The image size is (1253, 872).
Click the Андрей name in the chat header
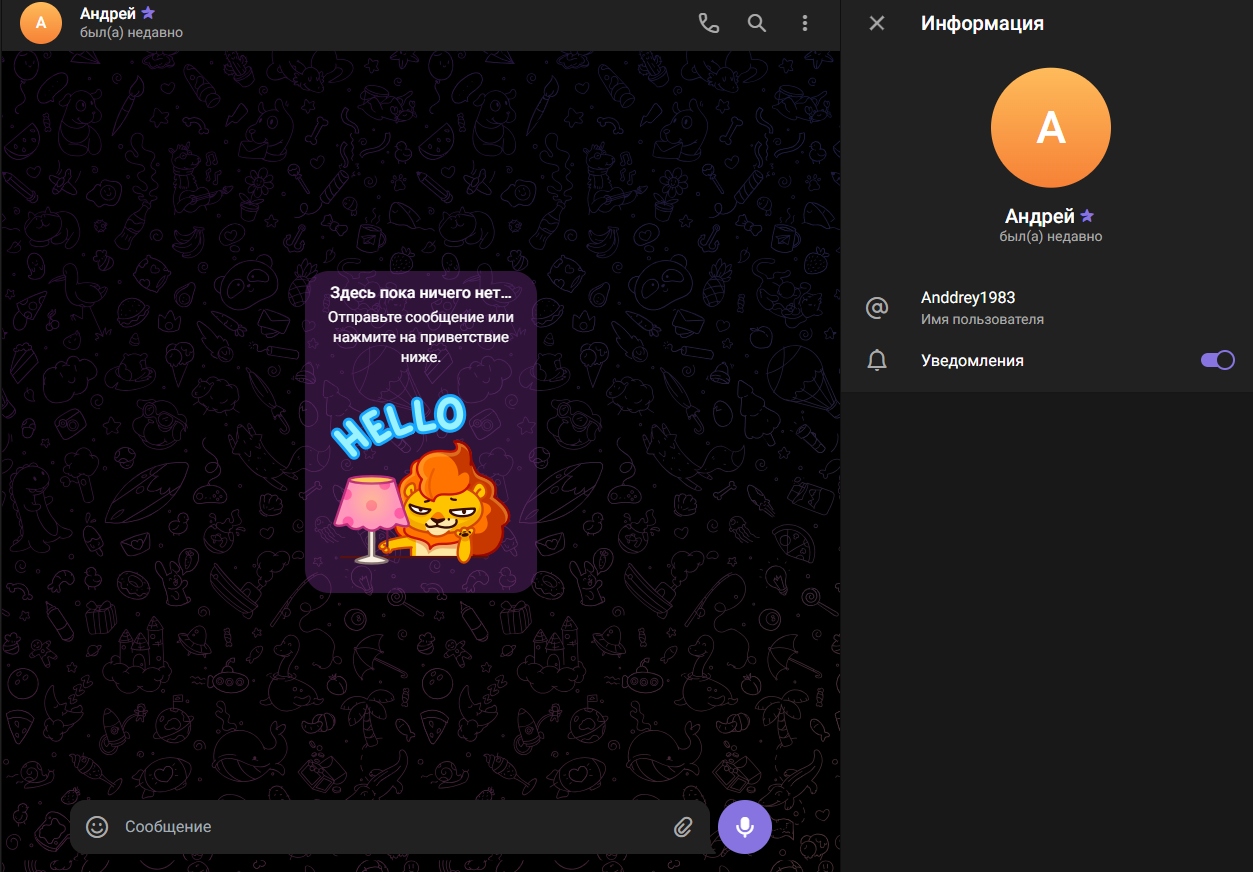[x=107, y=14]
